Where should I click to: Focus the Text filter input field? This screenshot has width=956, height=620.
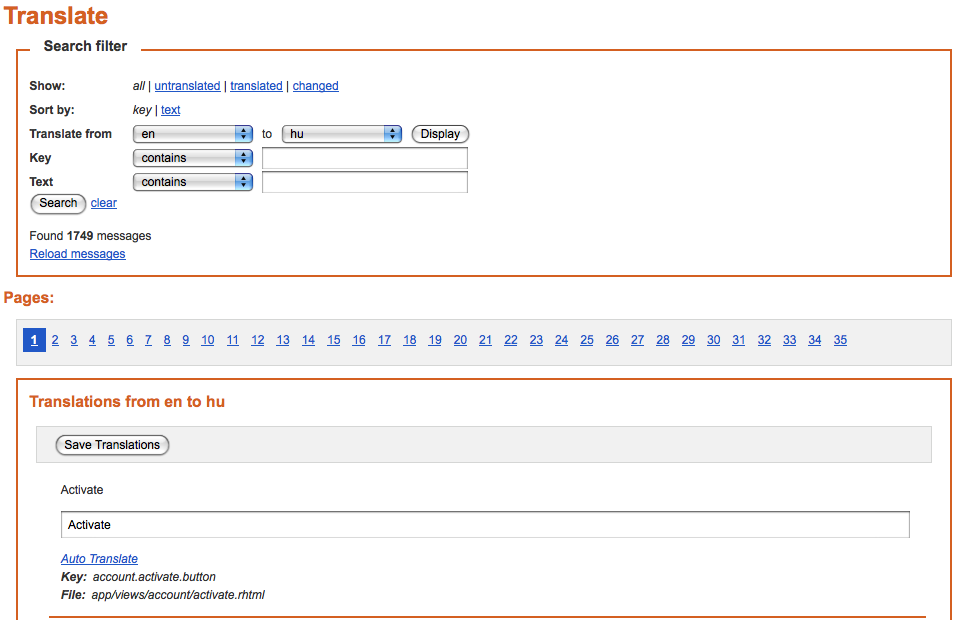pyautogui.click(x=365, y=182)
